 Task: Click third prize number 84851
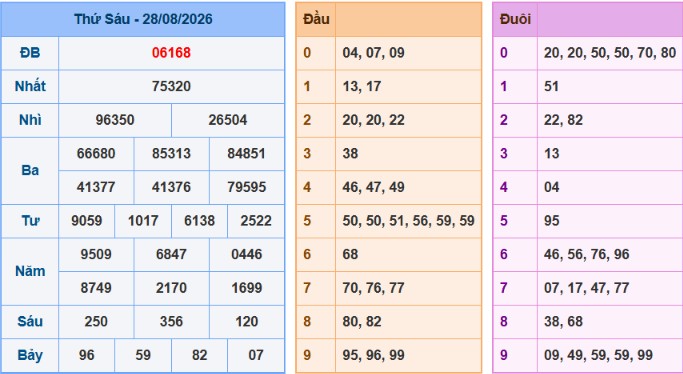click(247, 153)
